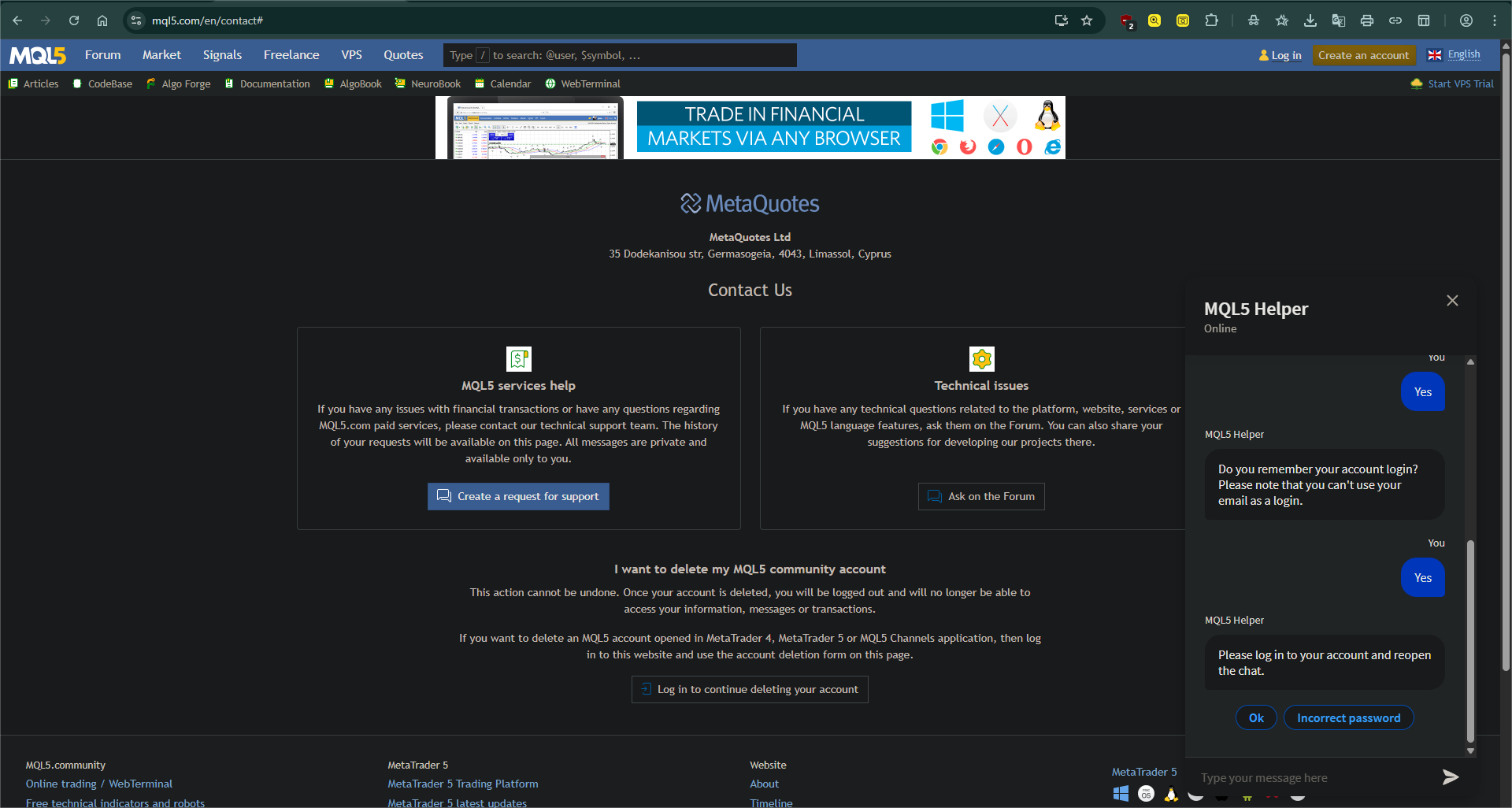
Task: Bookmark this page with star icon
Action: 1087,20
